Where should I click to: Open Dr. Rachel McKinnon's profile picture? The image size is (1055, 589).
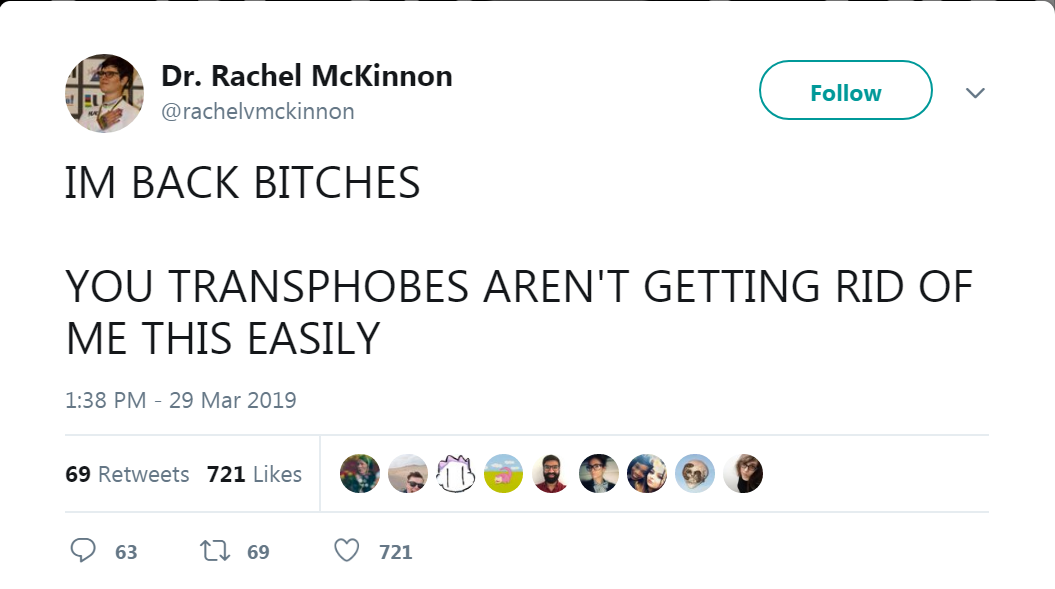[105, 93]
